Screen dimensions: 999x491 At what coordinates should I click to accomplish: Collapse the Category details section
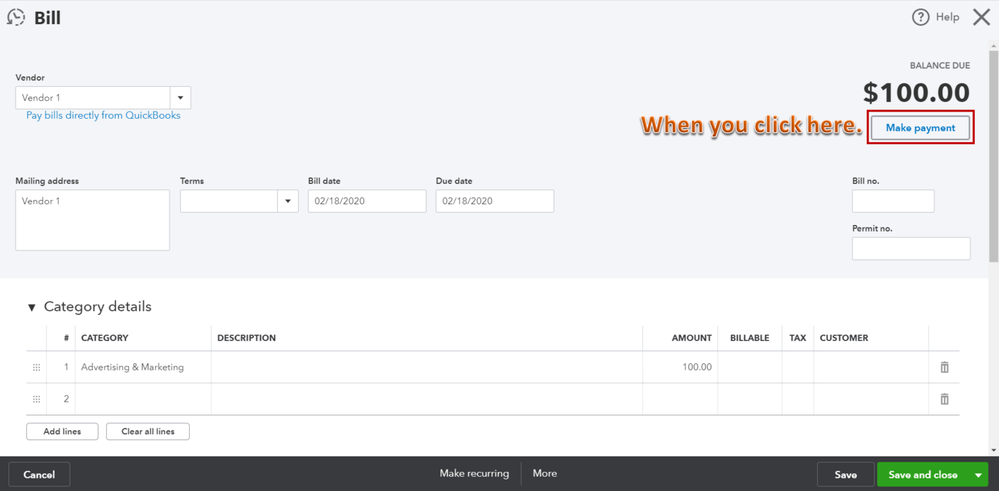pos(32,308)
